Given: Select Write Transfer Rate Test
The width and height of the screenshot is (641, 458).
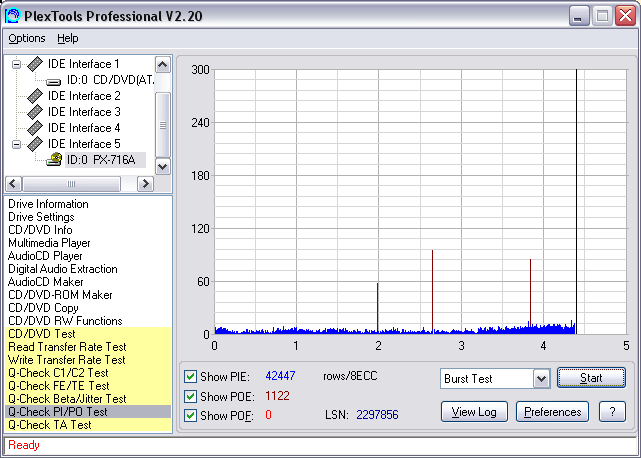Looking at the screenshot, I should point(88,360).
